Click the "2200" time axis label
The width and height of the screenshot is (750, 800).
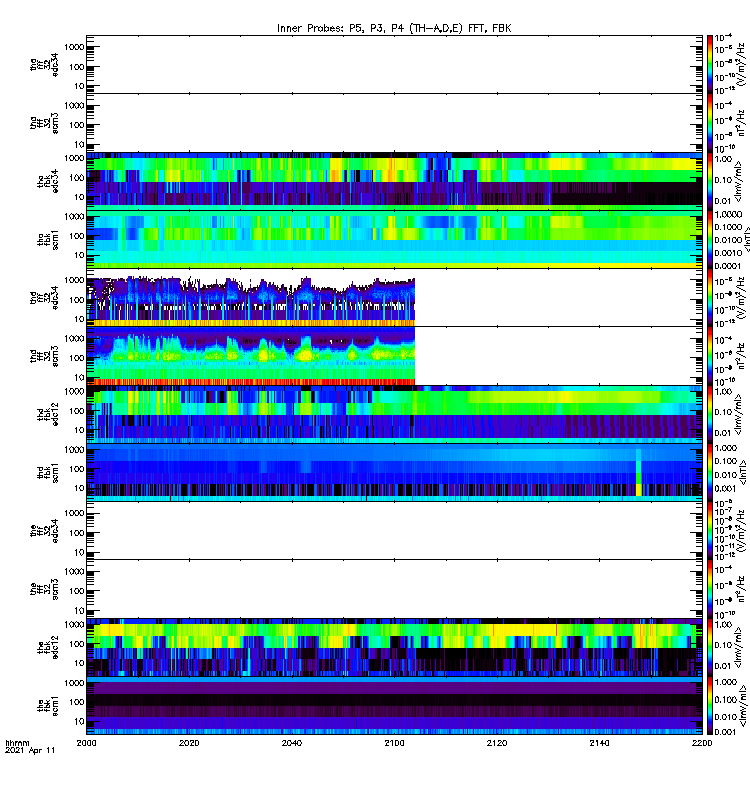click(x=702, y=743)
